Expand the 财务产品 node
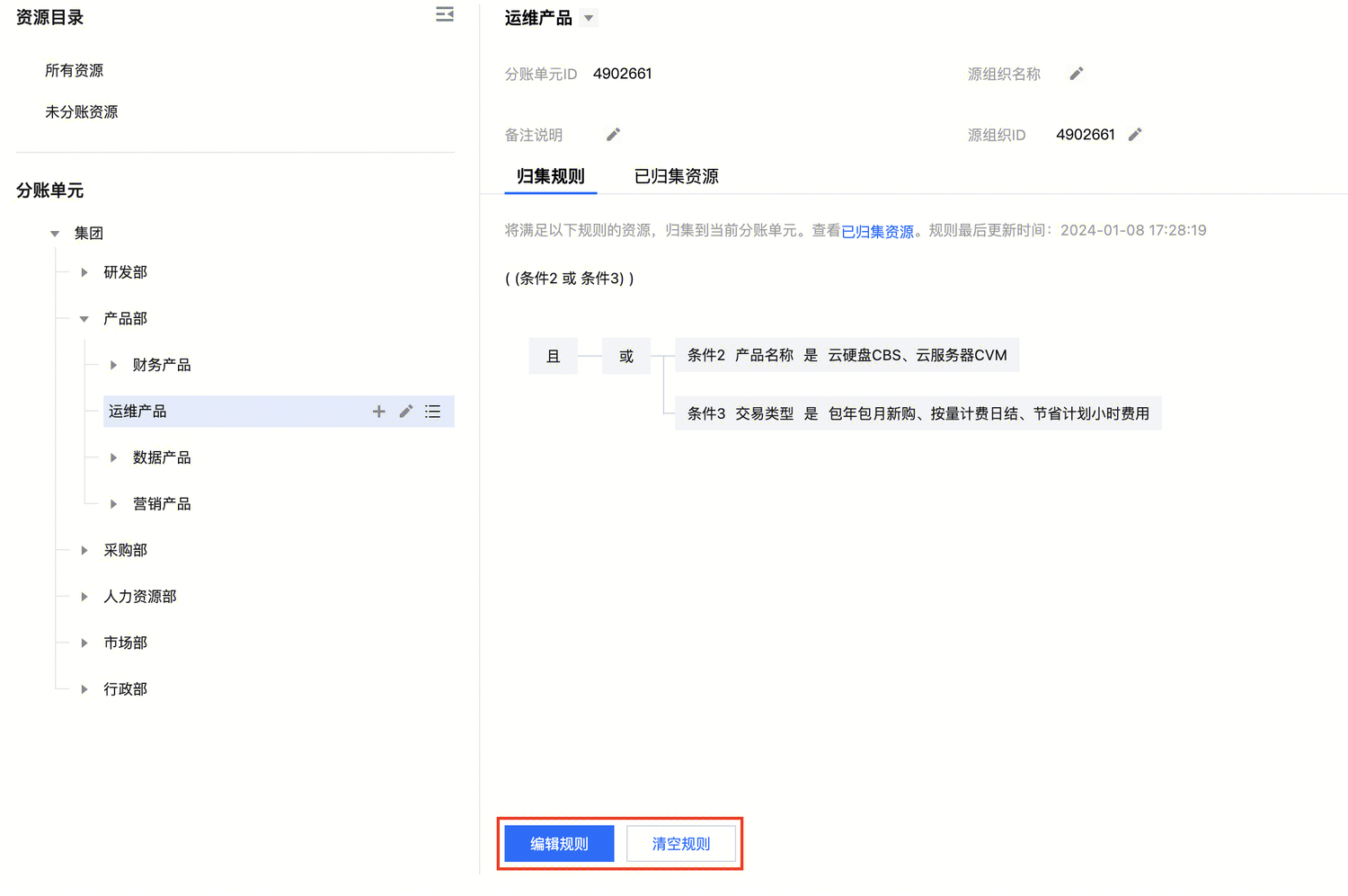Image resolution: width=1348 pixels, height=896 pixels. pos(113,365)
